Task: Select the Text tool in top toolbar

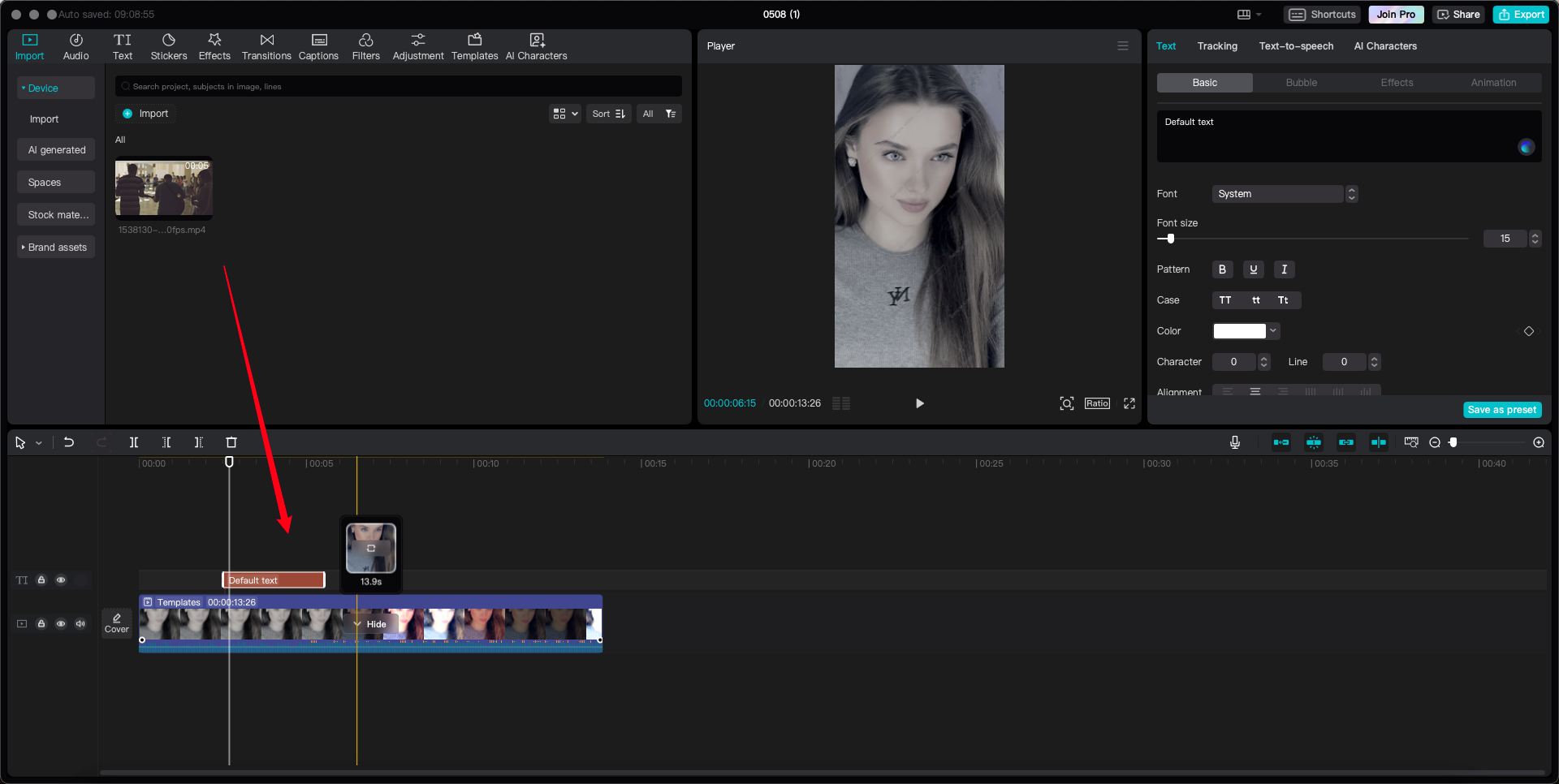Action: coord(123,45)
